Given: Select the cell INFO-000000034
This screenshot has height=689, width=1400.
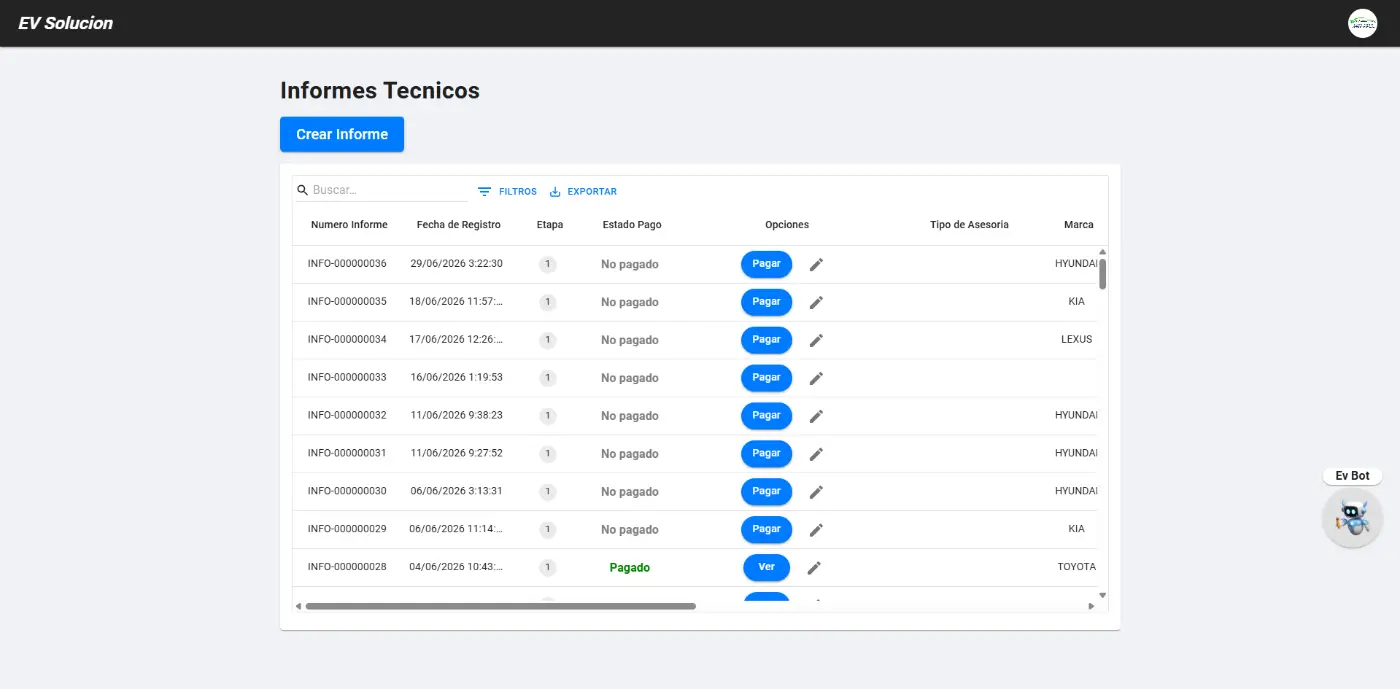Looking at the screenshot, I should click(x=347, y=340).
